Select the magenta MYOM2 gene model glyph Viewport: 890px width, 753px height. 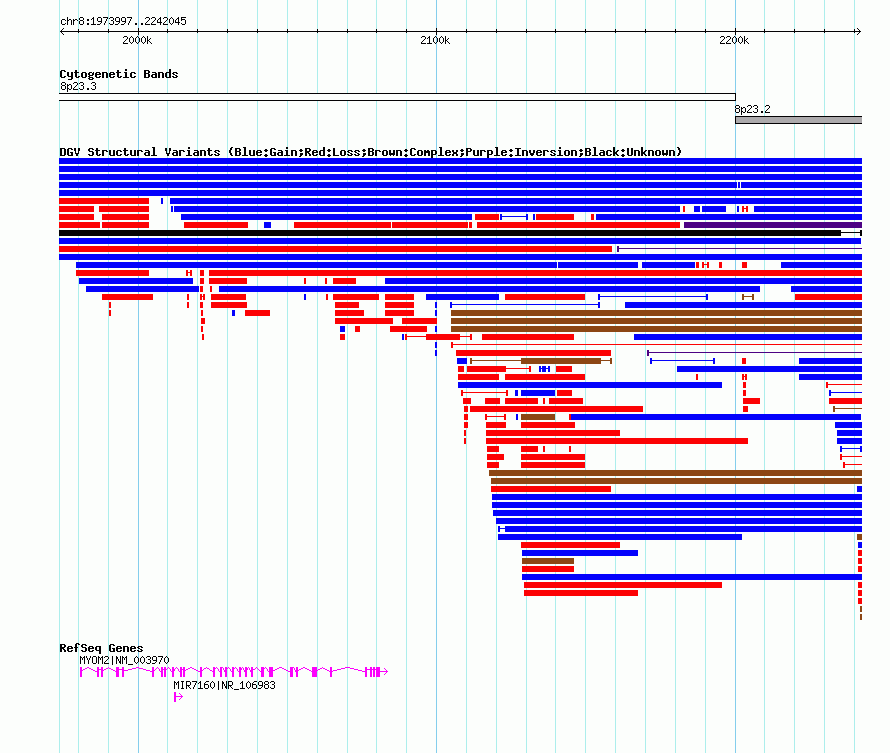pos(234,672)
